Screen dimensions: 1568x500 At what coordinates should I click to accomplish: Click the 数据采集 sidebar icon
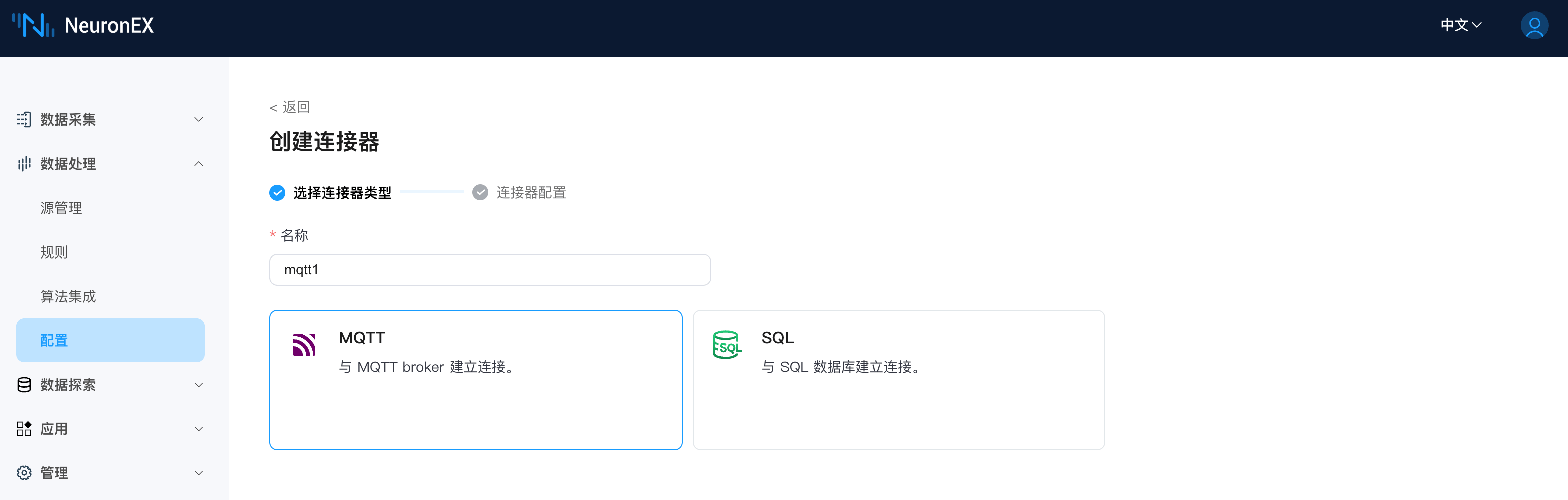click(x=24, y=119)
